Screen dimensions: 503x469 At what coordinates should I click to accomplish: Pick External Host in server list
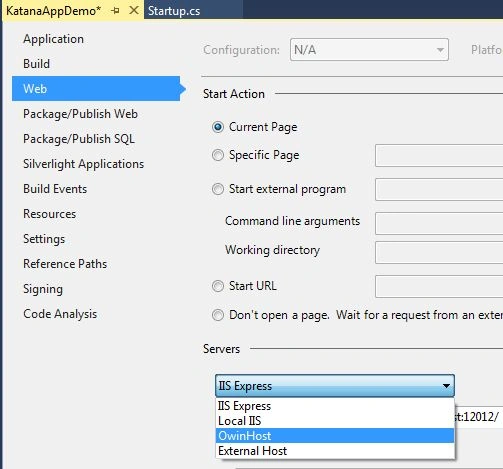pyautogui.click(x=335, y=451)
